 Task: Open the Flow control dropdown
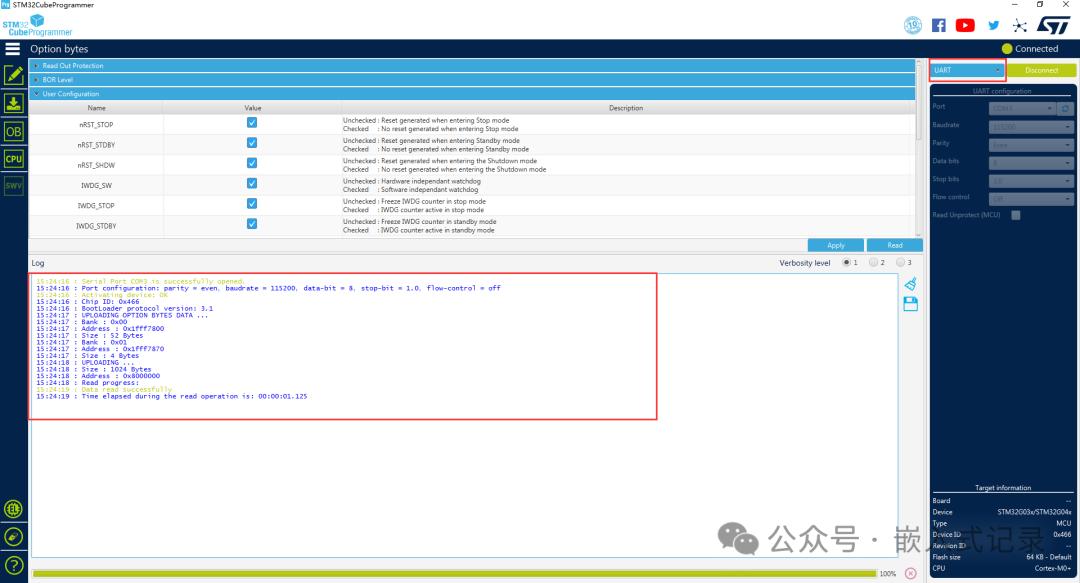pyautogui.click(x=1031, y=198)
